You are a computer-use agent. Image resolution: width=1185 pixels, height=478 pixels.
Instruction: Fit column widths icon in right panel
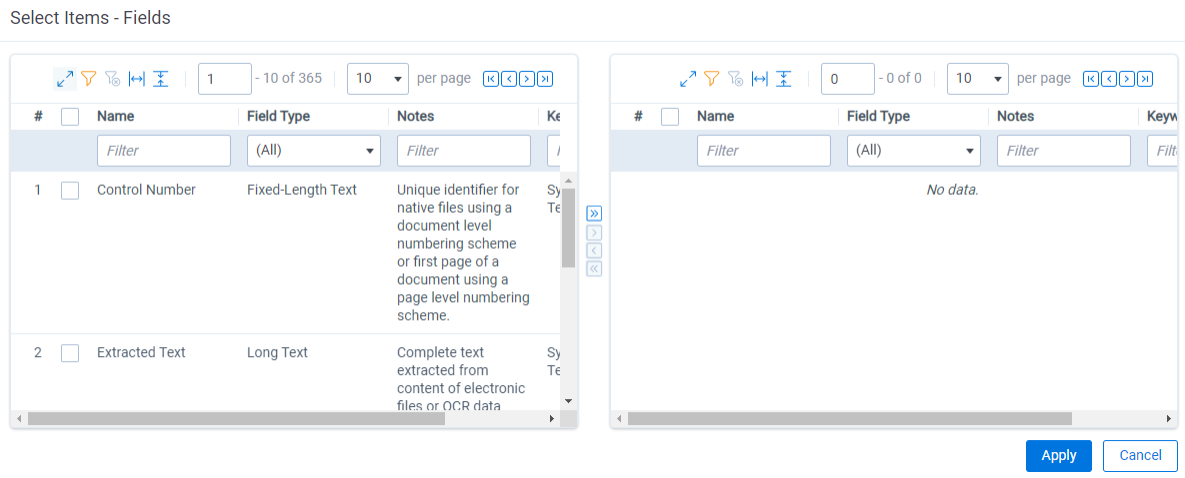coord(760,78)
